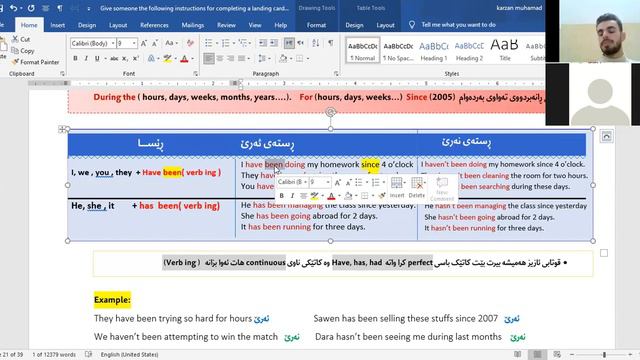Apply the Heading 2 style

[x=469, y=50]
